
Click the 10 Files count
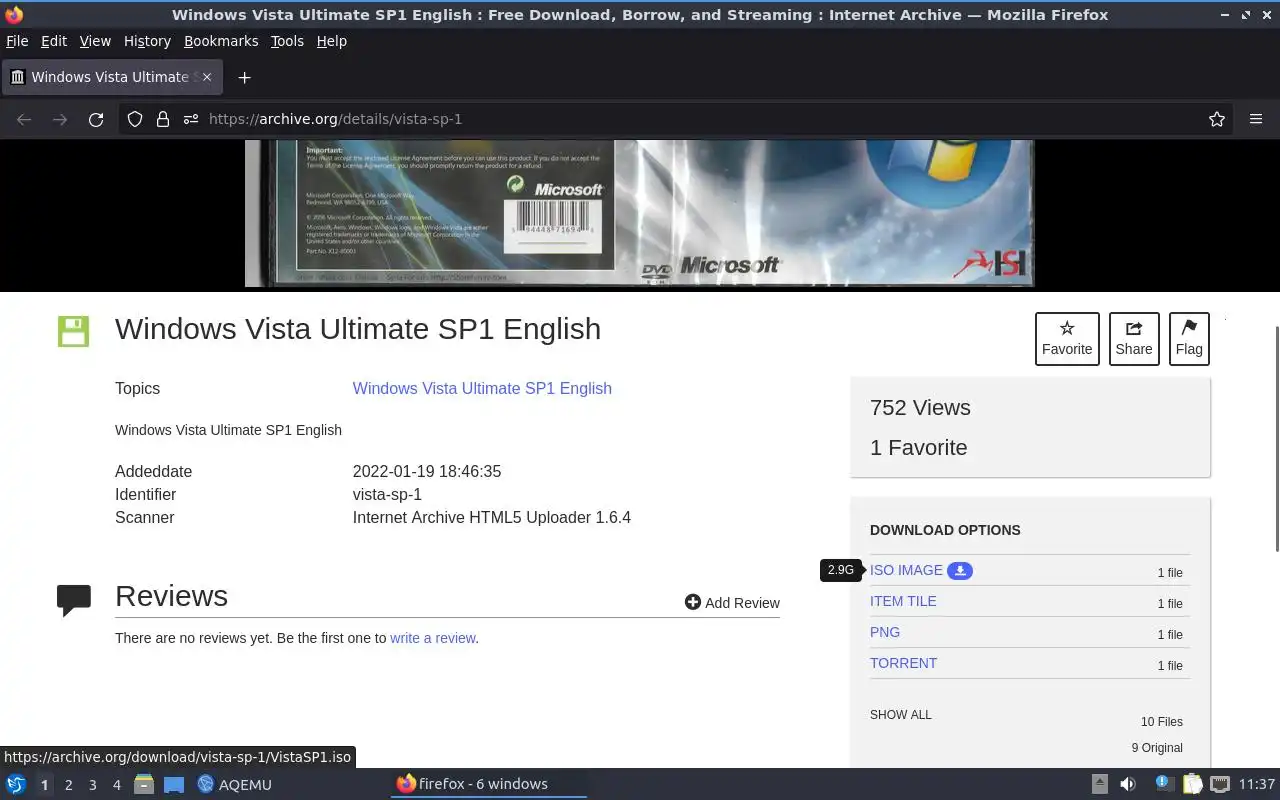[1162, 722]
